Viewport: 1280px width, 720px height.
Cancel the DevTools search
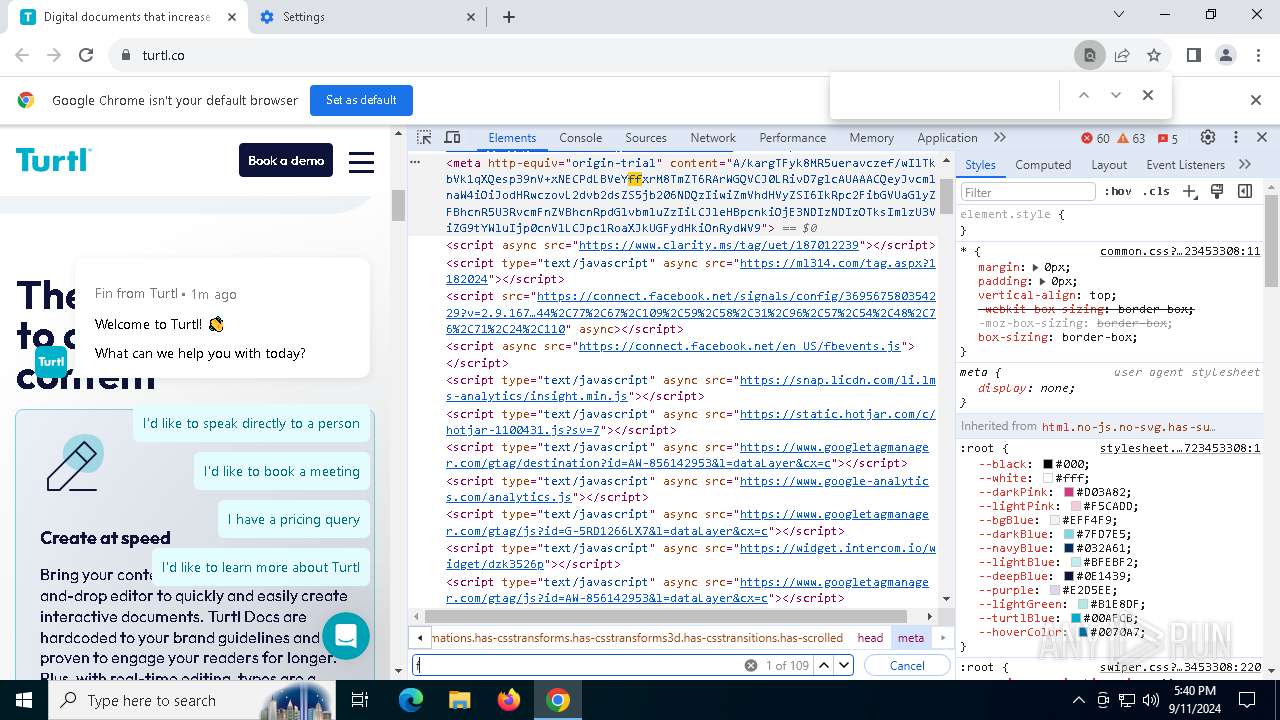pos(907,665)
